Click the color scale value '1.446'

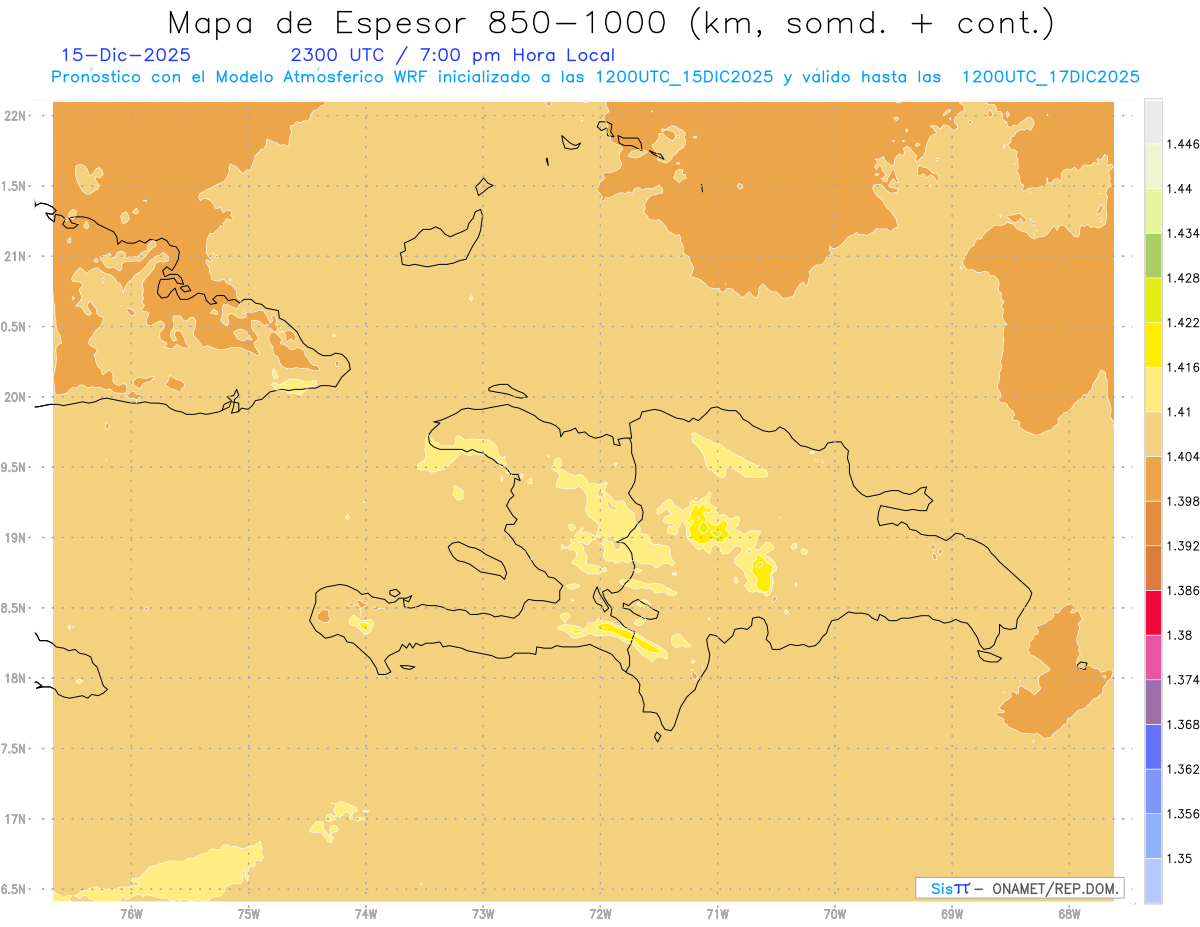[x=1183, y=144]
